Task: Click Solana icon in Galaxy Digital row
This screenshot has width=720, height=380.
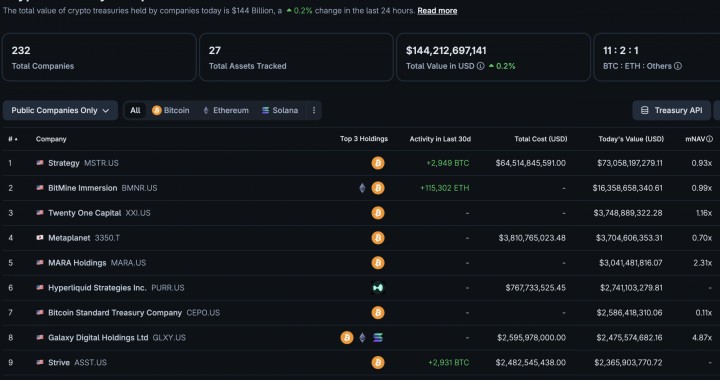Action: coord(377,338)
